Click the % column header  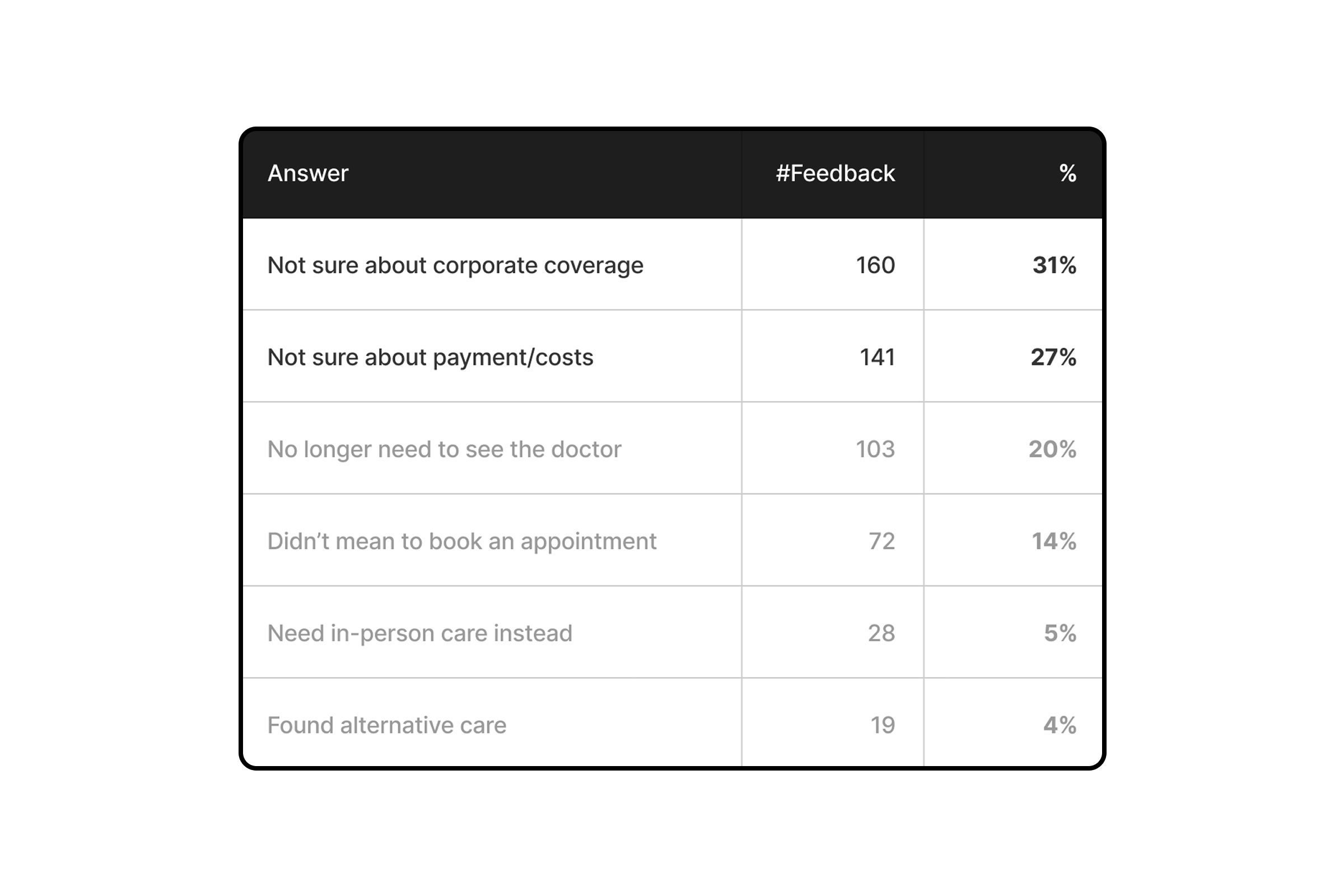click(1067, 173)
